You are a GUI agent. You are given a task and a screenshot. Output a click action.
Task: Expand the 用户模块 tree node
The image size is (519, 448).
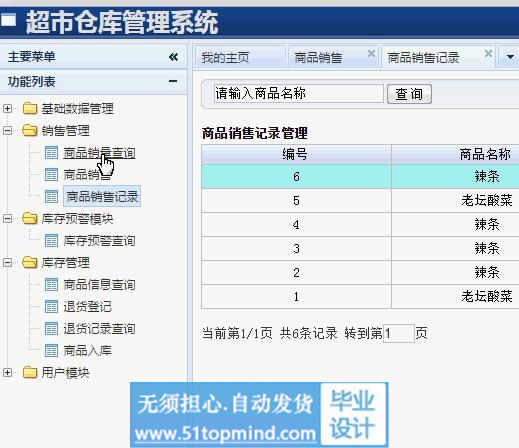7,372
